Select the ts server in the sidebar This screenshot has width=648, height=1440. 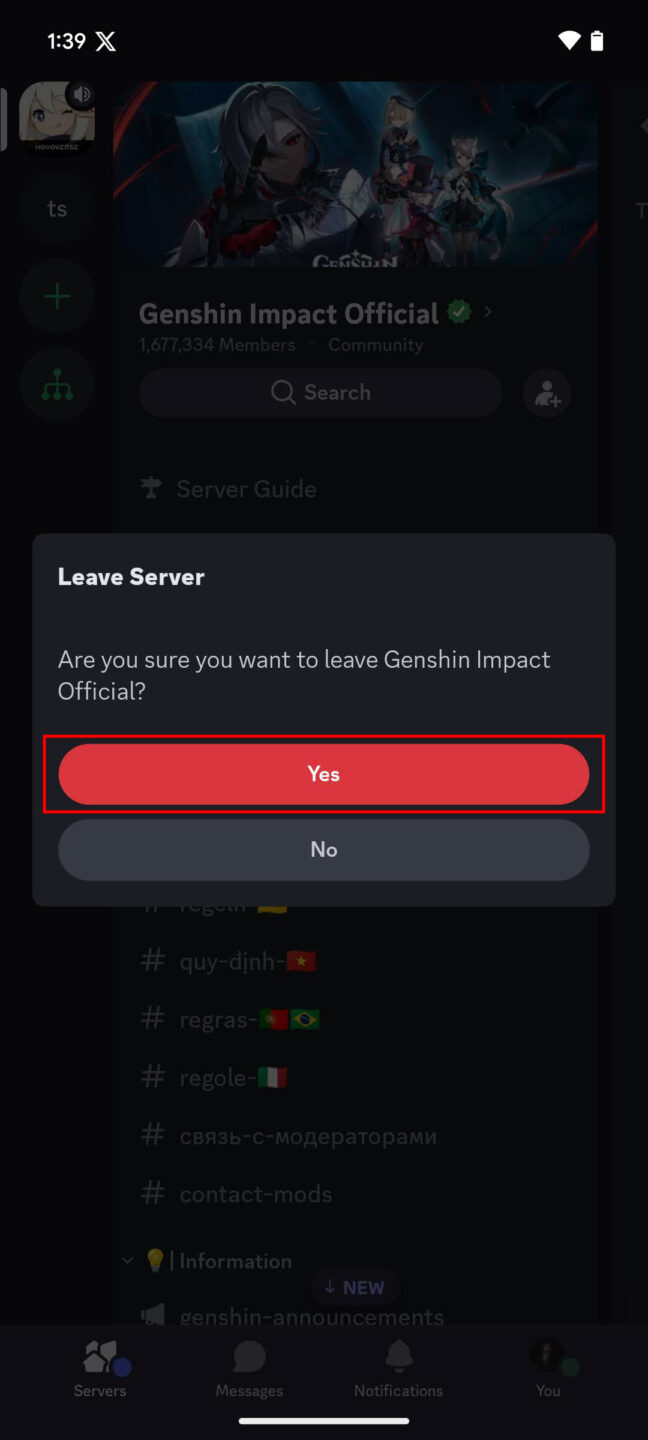click(x=56, y=207)
